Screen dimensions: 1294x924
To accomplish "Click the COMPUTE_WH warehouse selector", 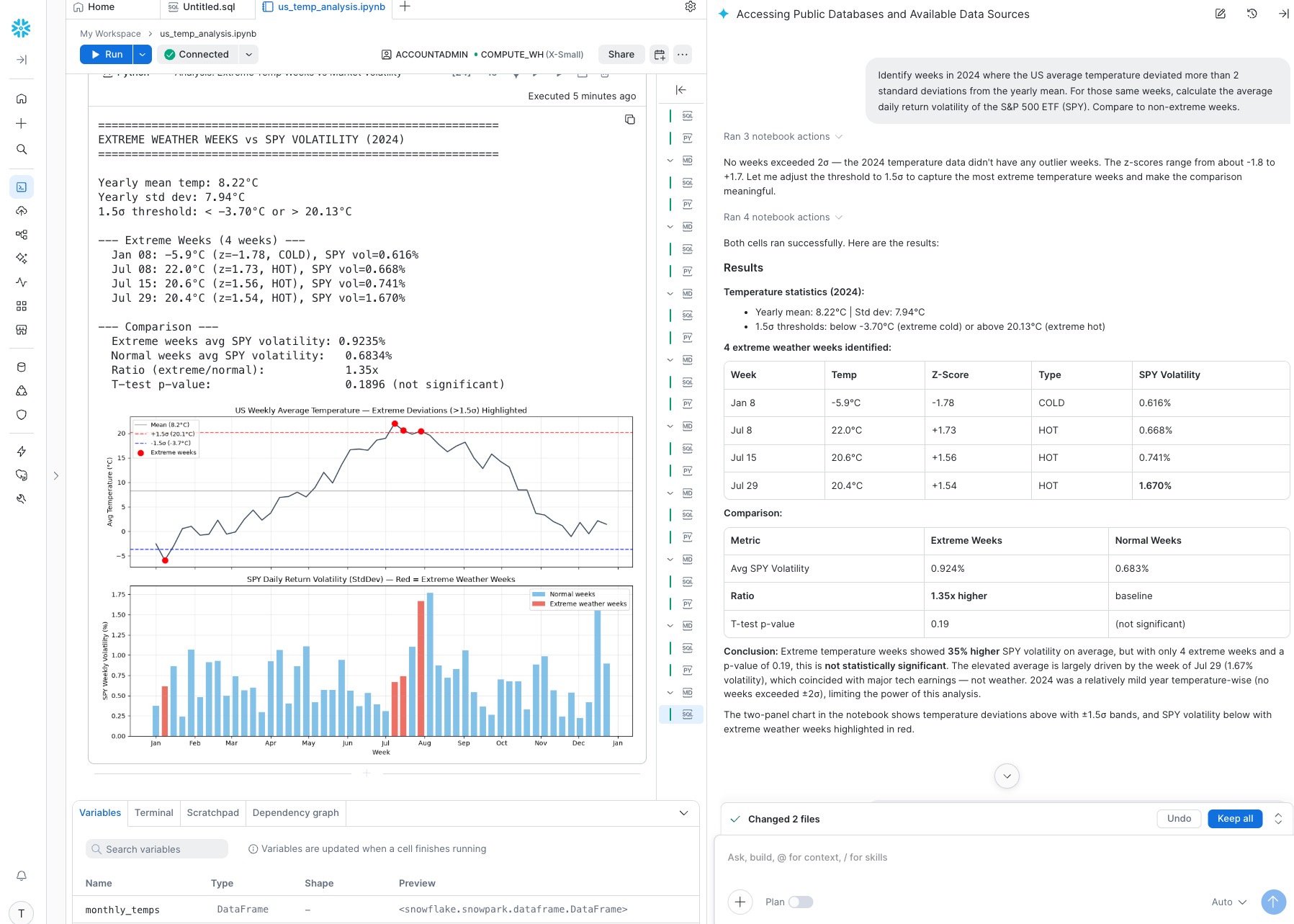I will [x=532, y=54].
